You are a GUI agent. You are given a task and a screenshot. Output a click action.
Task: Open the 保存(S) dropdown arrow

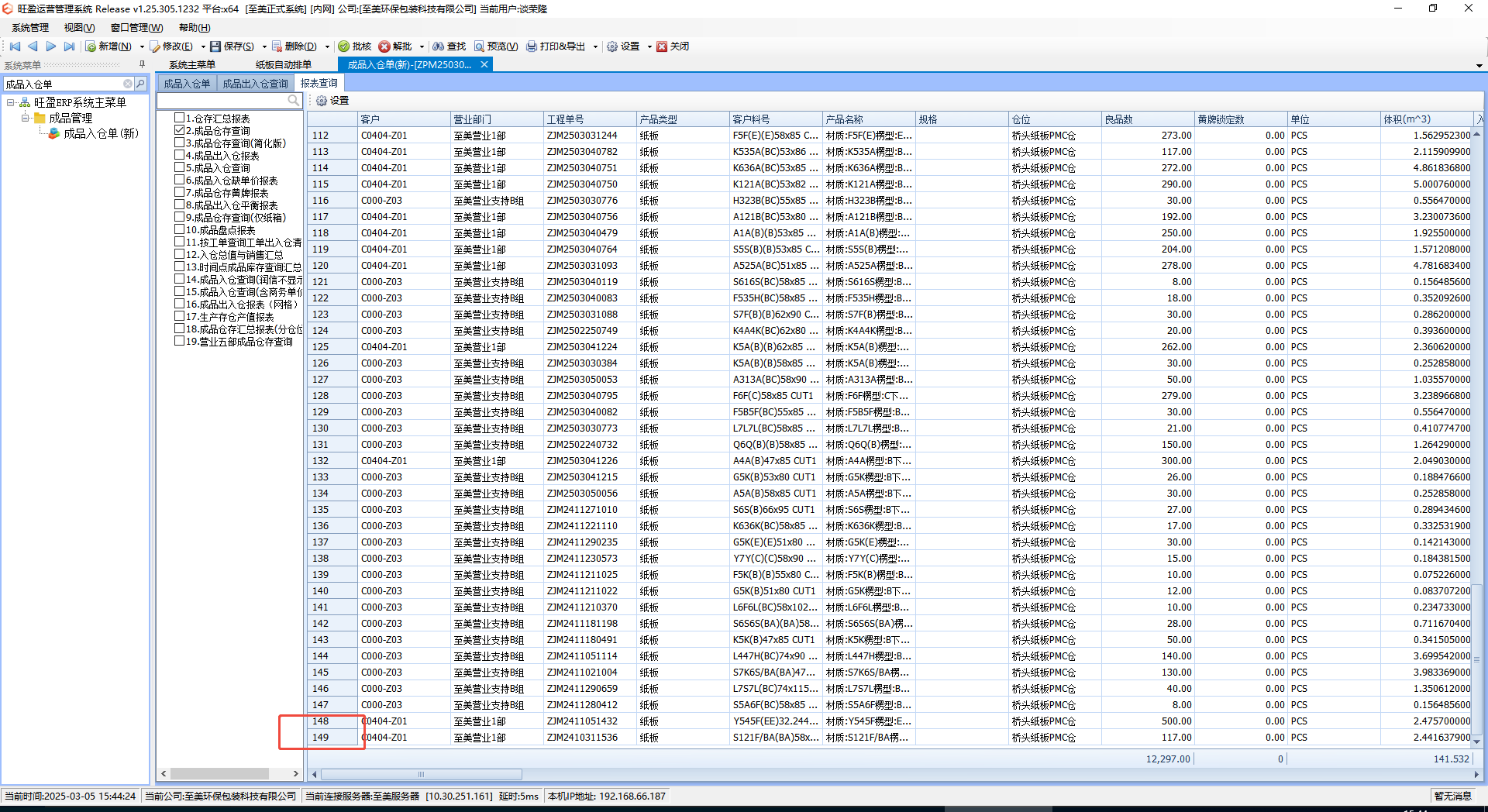coord(264,46)
